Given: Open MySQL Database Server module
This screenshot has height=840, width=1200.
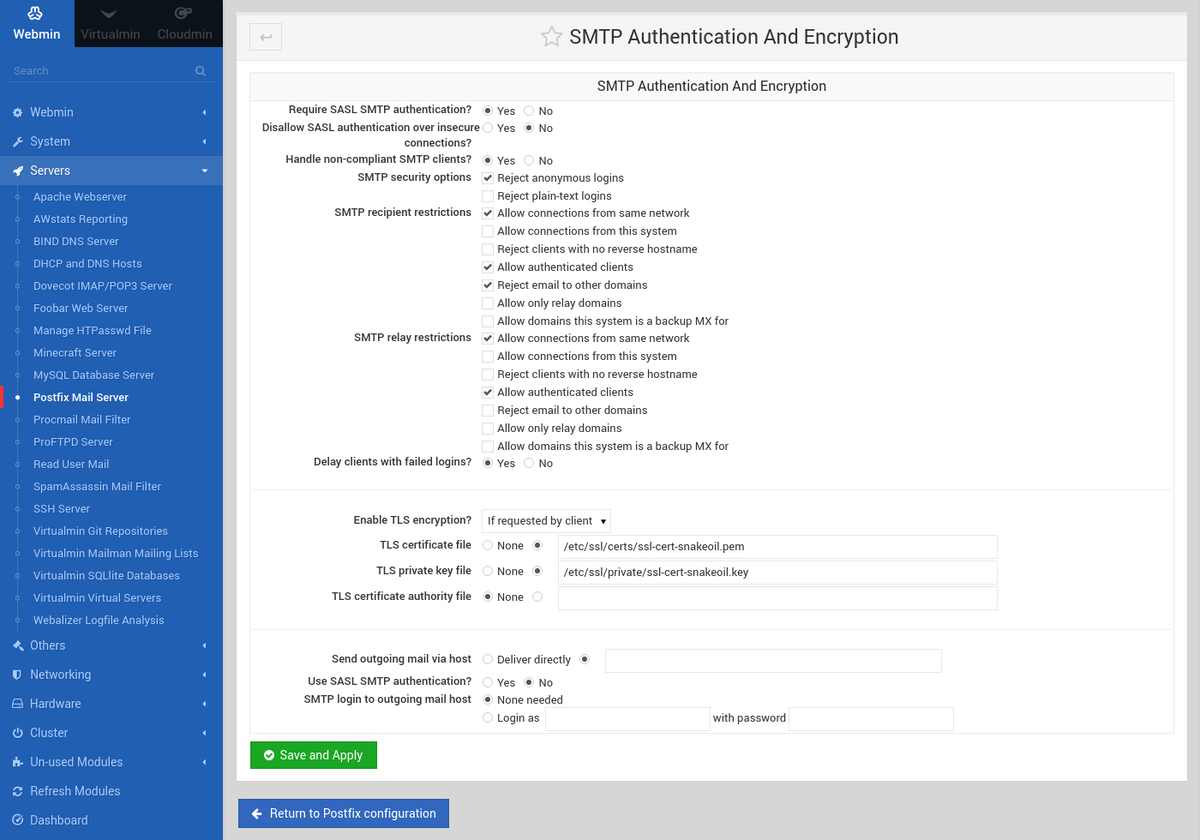Looking at the screenshot, I should coord(94,375).
